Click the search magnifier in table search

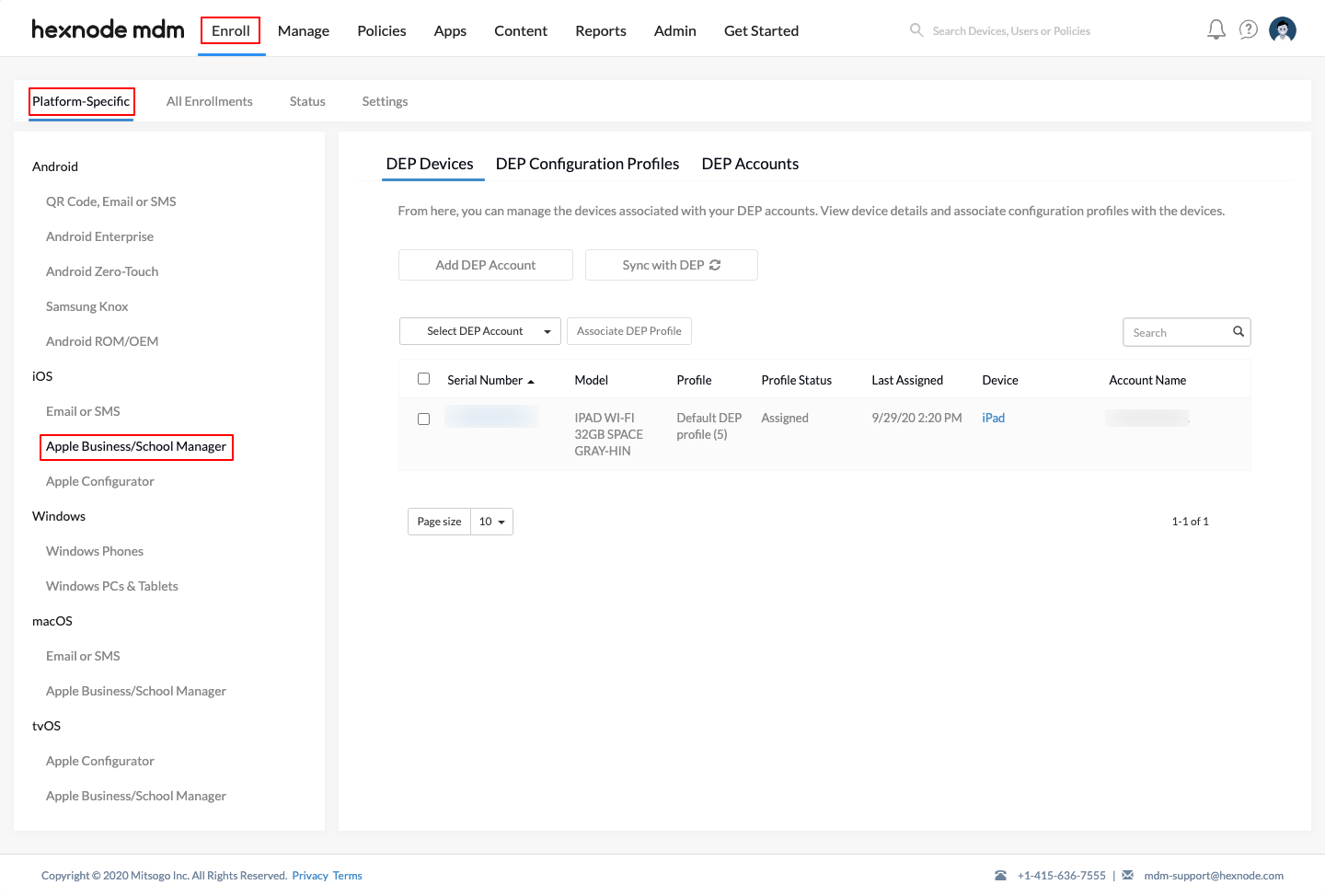click(x=1239, y=332)
